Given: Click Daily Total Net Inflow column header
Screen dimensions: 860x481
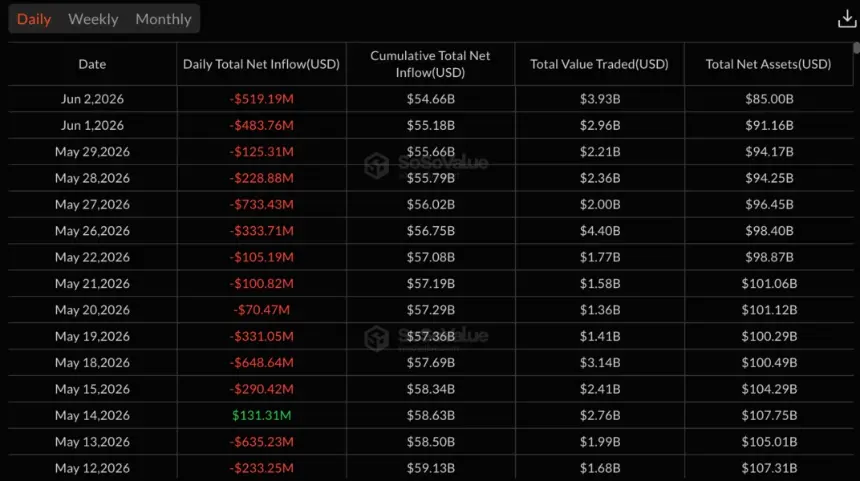Looking at the screenshot, I should click(261, 64).
